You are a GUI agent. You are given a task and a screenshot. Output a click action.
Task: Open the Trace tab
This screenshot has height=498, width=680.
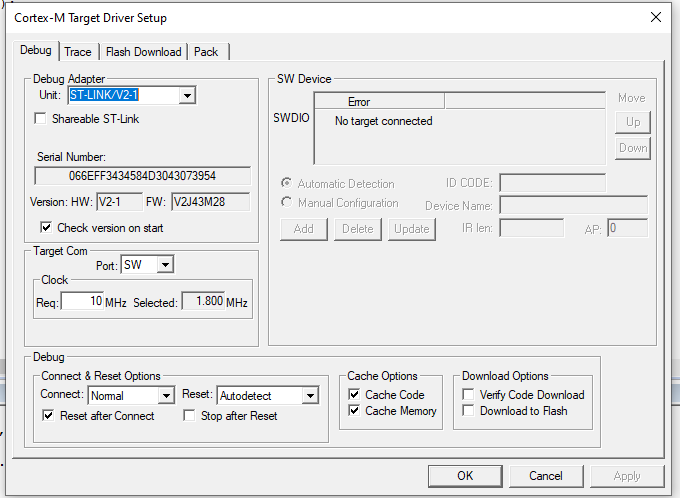coord(78,52)
